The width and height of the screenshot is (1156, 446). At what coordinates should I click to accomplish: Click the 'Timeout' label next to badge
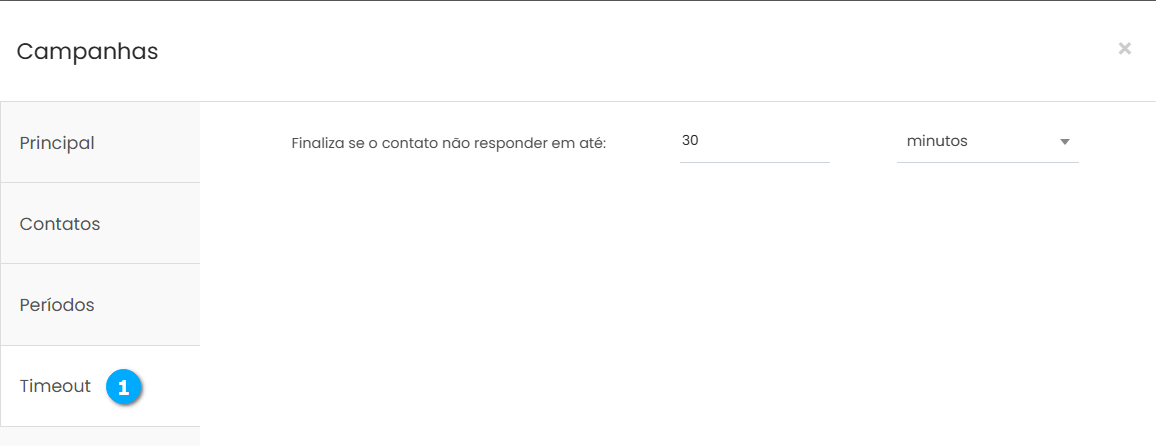click(55, 386)
